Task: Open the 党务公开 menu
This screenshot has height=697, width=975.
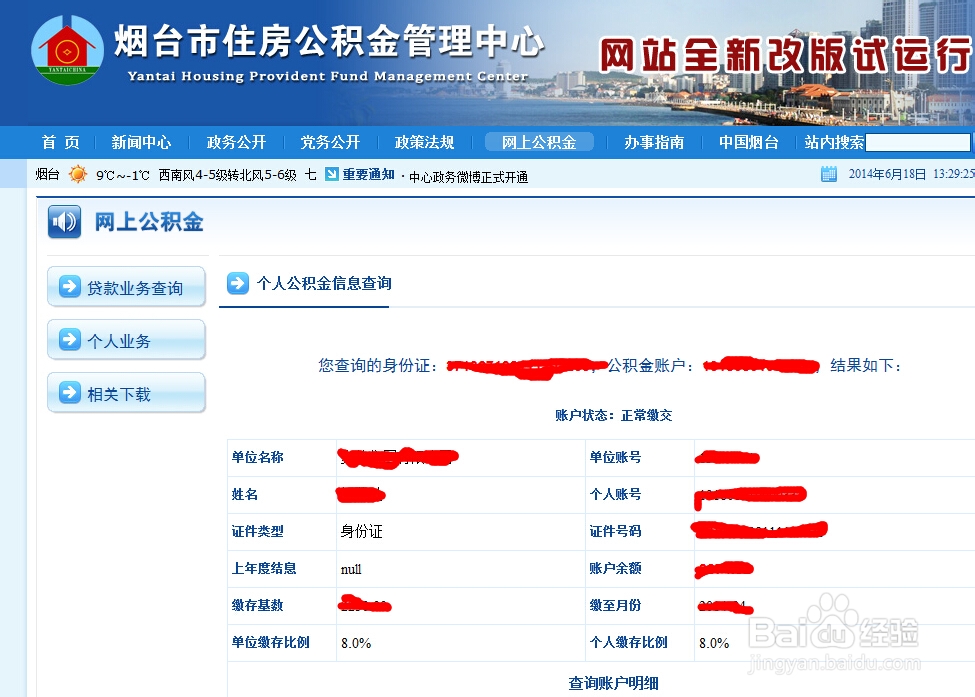Action: (x=330, y=142)
